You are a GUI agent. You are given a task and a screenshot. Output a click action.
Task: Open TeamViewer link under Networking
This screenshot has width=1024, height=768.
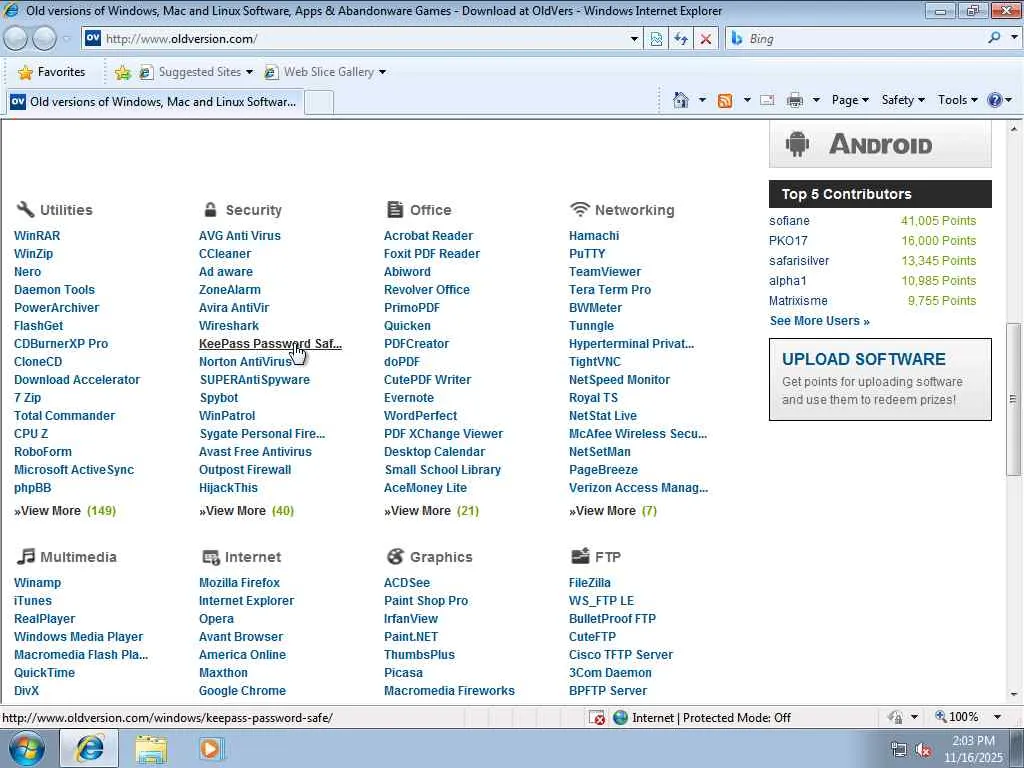pyautogui.click(x=605, y=272)
